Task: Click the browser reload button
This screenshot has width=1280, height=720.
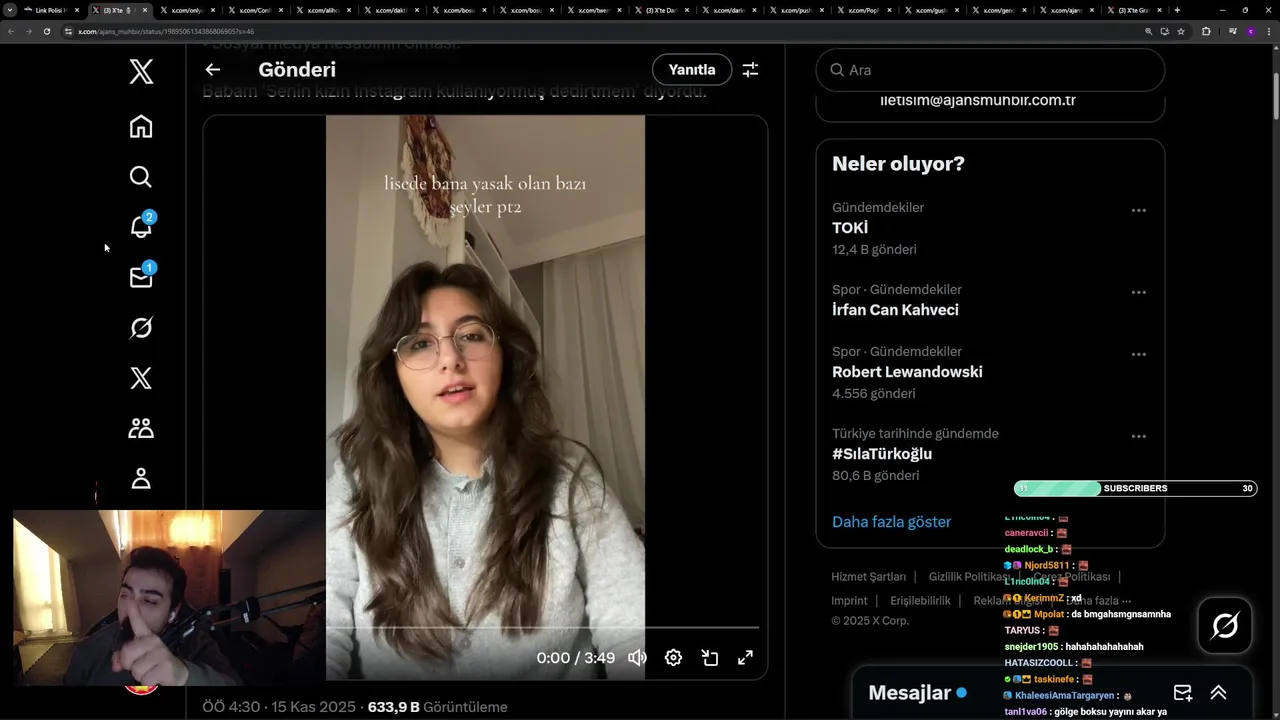Action: (46, 31)
